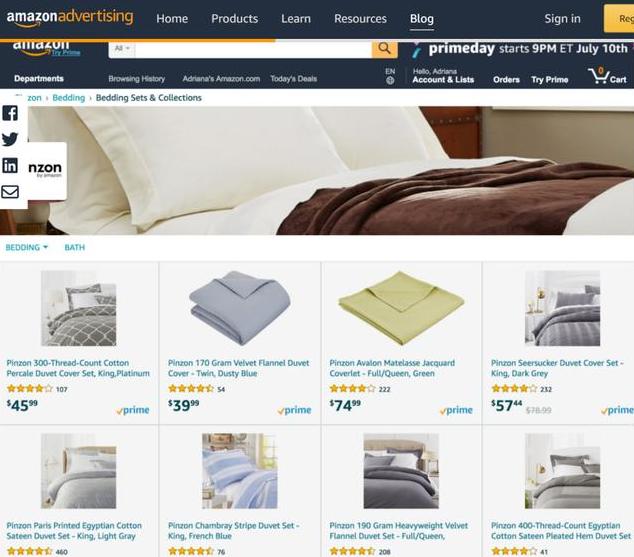Expand the All search category dropdown
The height and width of the screenshot is (557, 634).
click(x=122, y=49)
